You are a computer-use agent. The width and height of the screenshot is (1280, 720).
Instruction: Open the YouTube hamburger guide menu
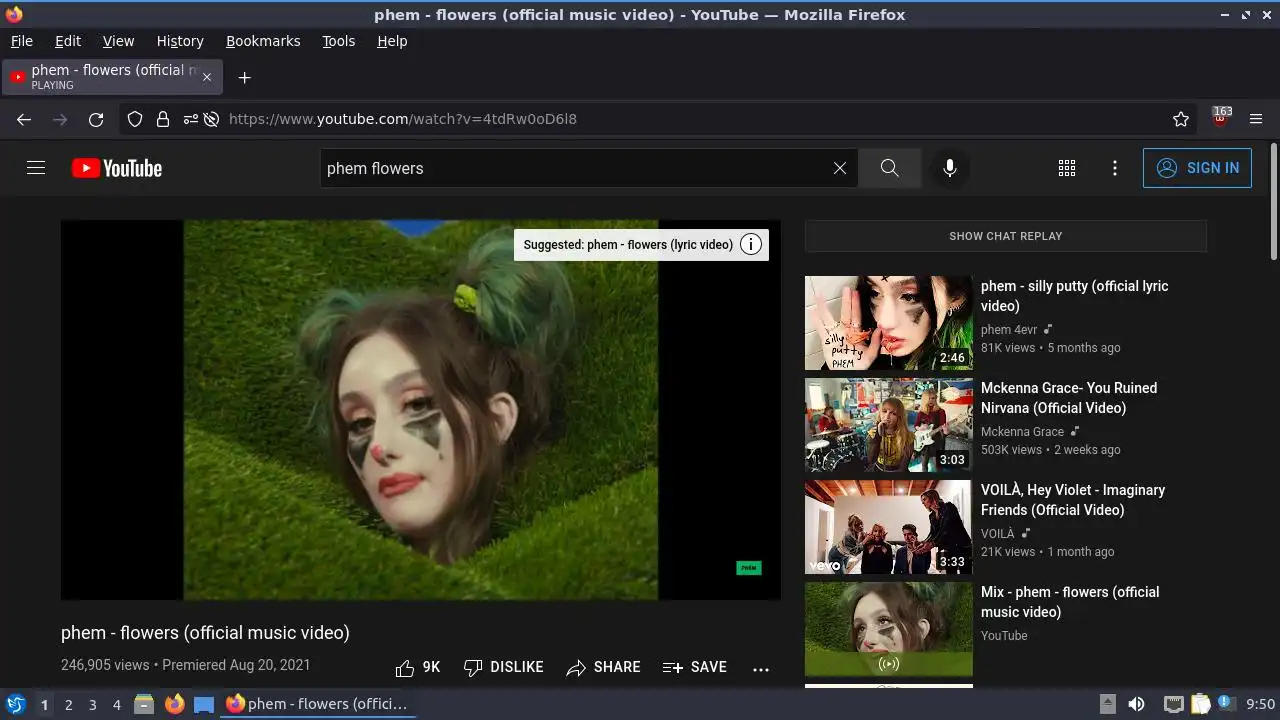(36, 168)
